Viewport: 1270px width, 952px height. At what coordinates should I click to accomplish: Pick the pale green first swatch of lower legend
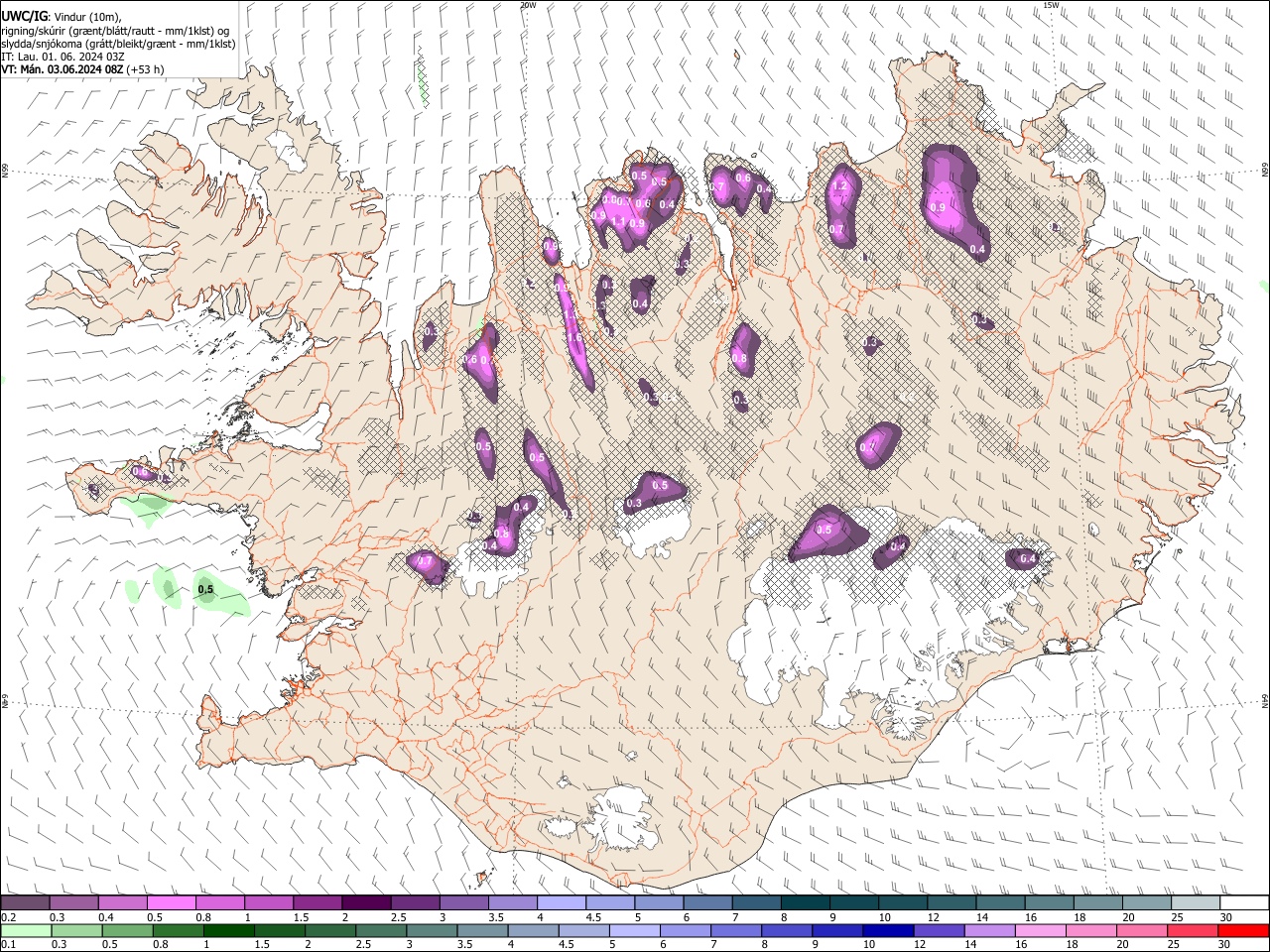(x=25, y=930)
